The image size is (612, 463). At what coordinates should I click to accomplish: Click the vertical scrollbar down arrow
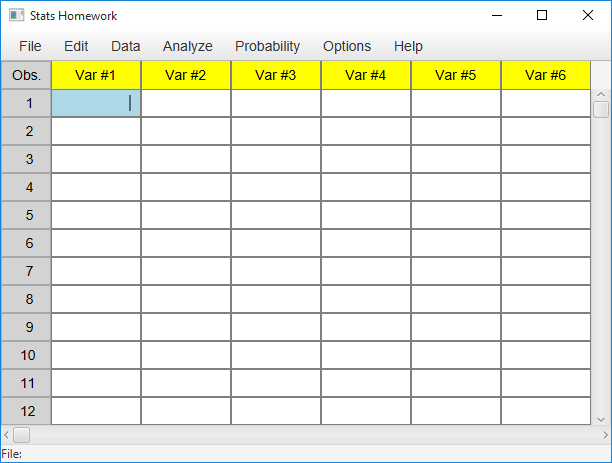(601, 420)
